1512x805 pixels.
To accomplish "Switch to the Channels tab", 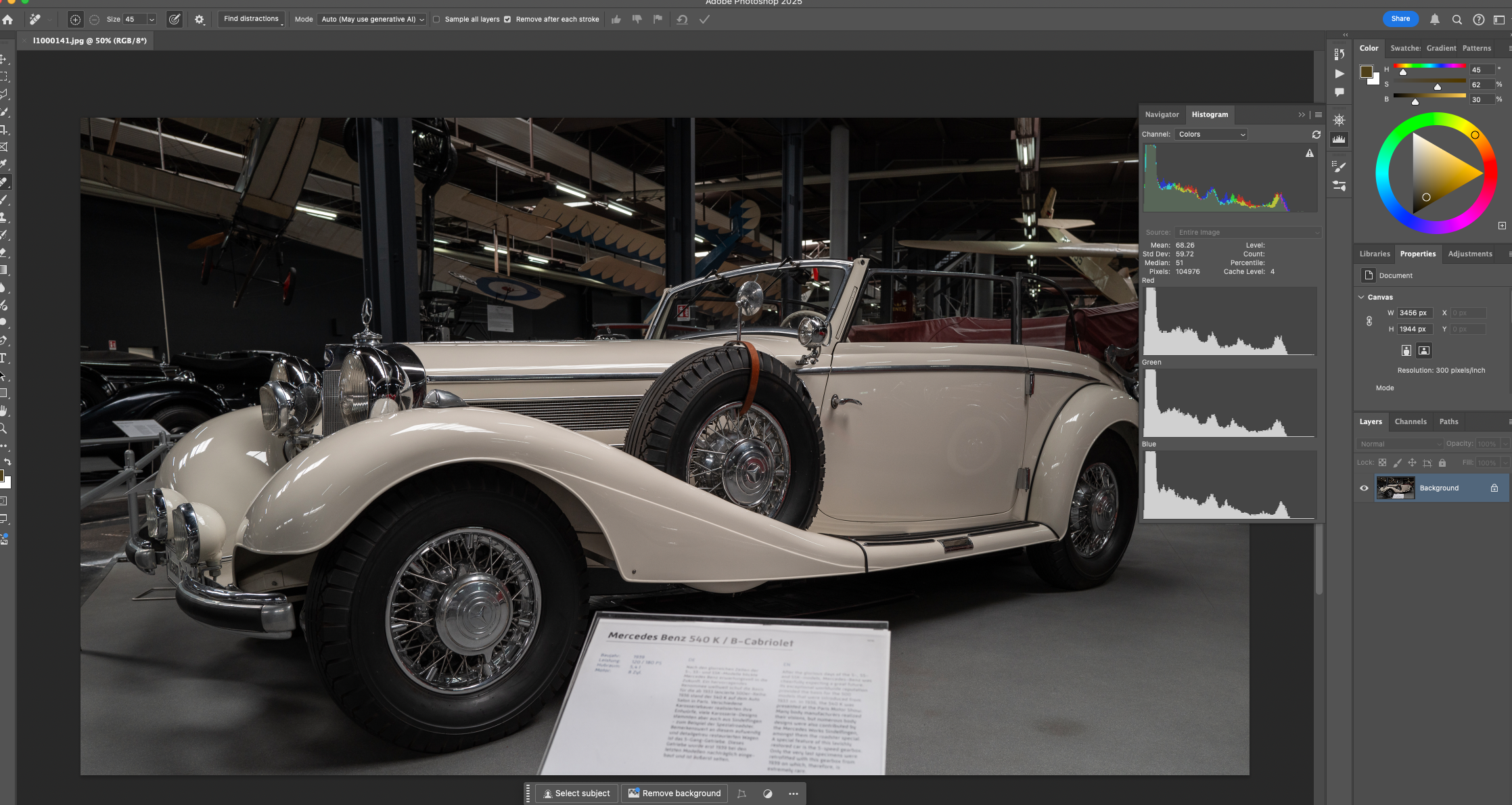I will 1410,421.
